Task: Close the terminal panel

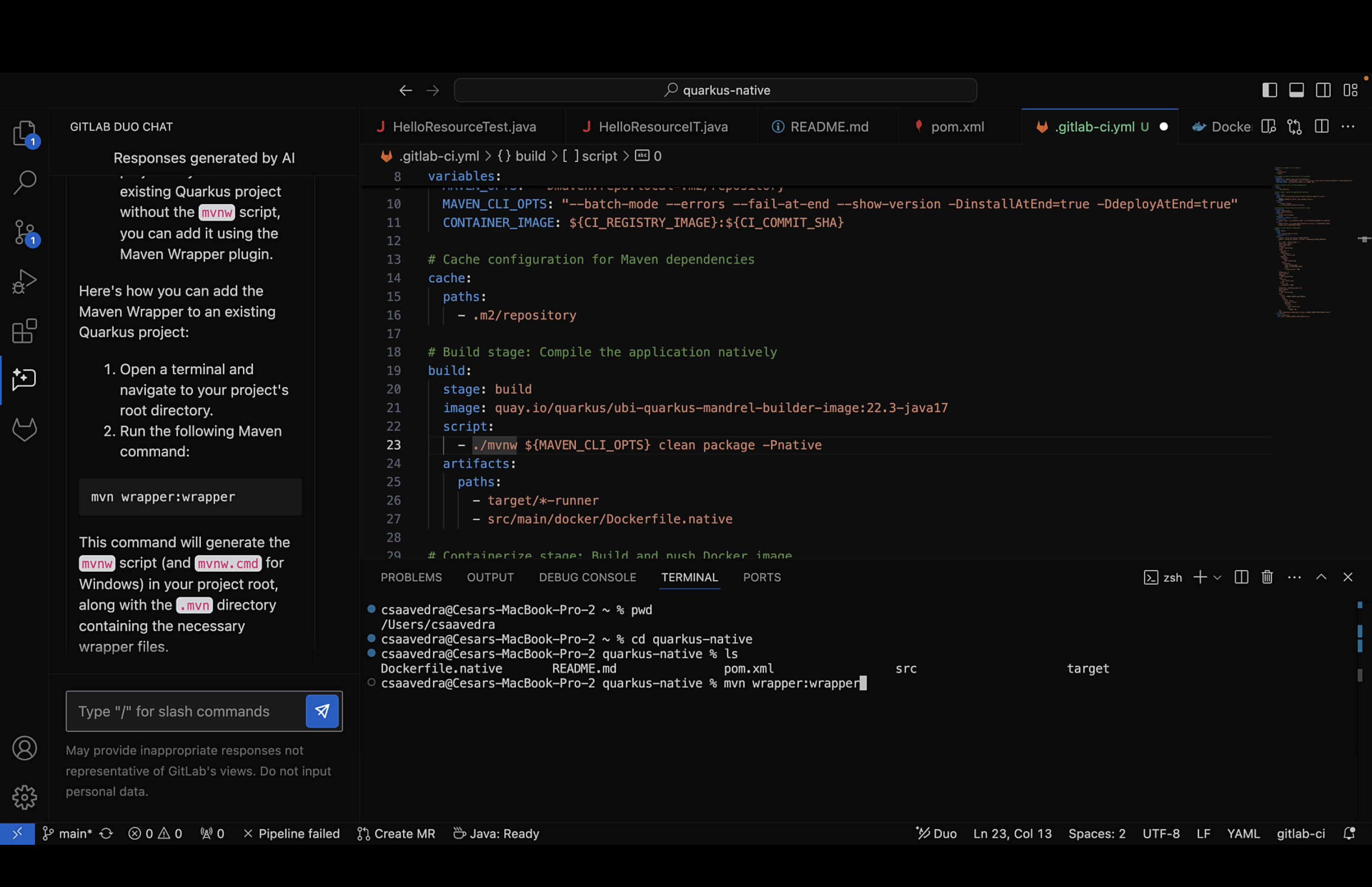Action: pos(1348,577)
